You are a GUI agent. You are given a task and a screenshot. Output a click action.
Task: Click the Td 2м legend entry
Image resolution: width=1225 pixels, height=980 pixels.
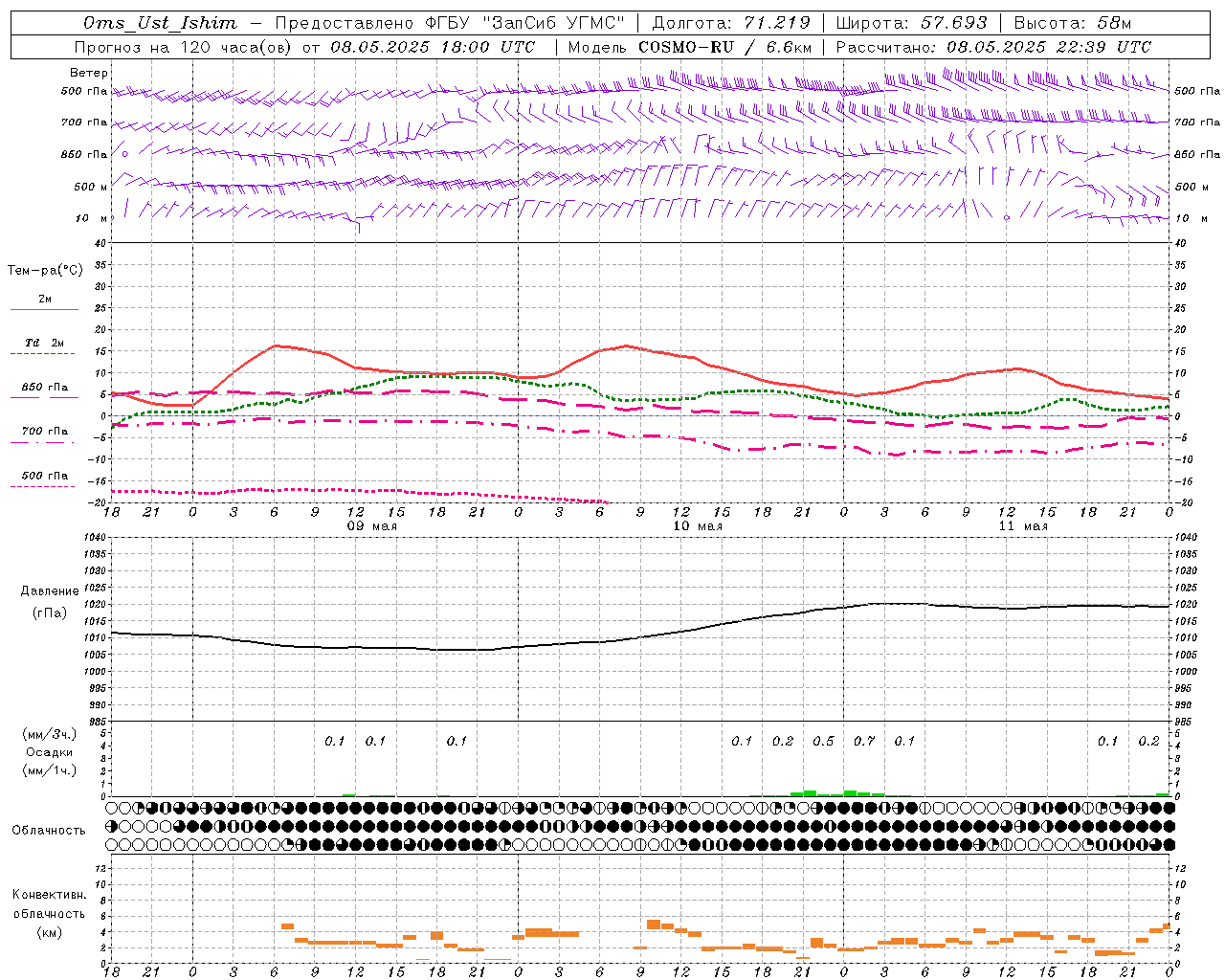[45, 343]
